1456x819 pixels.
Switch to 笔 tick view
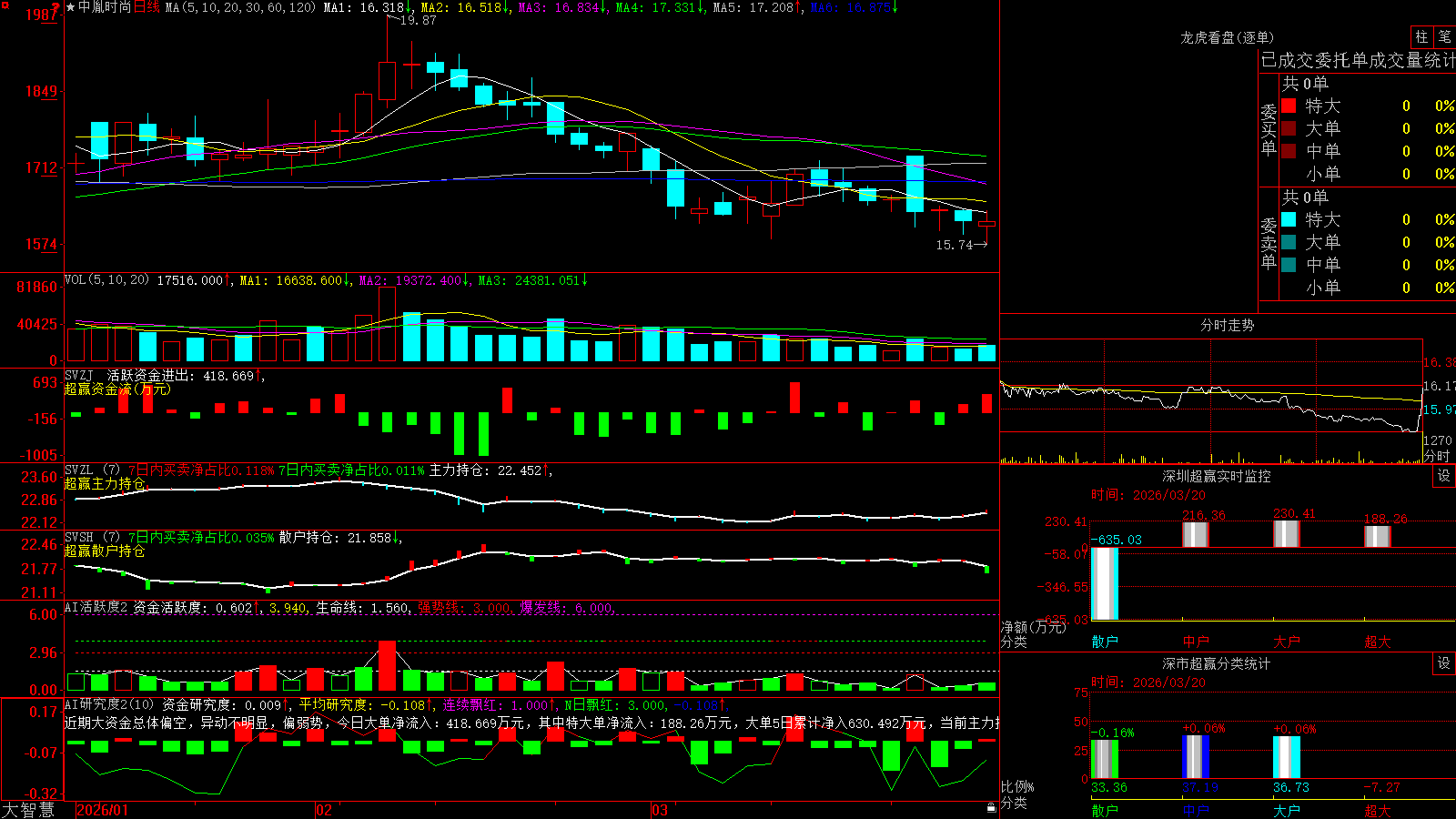1445,36
